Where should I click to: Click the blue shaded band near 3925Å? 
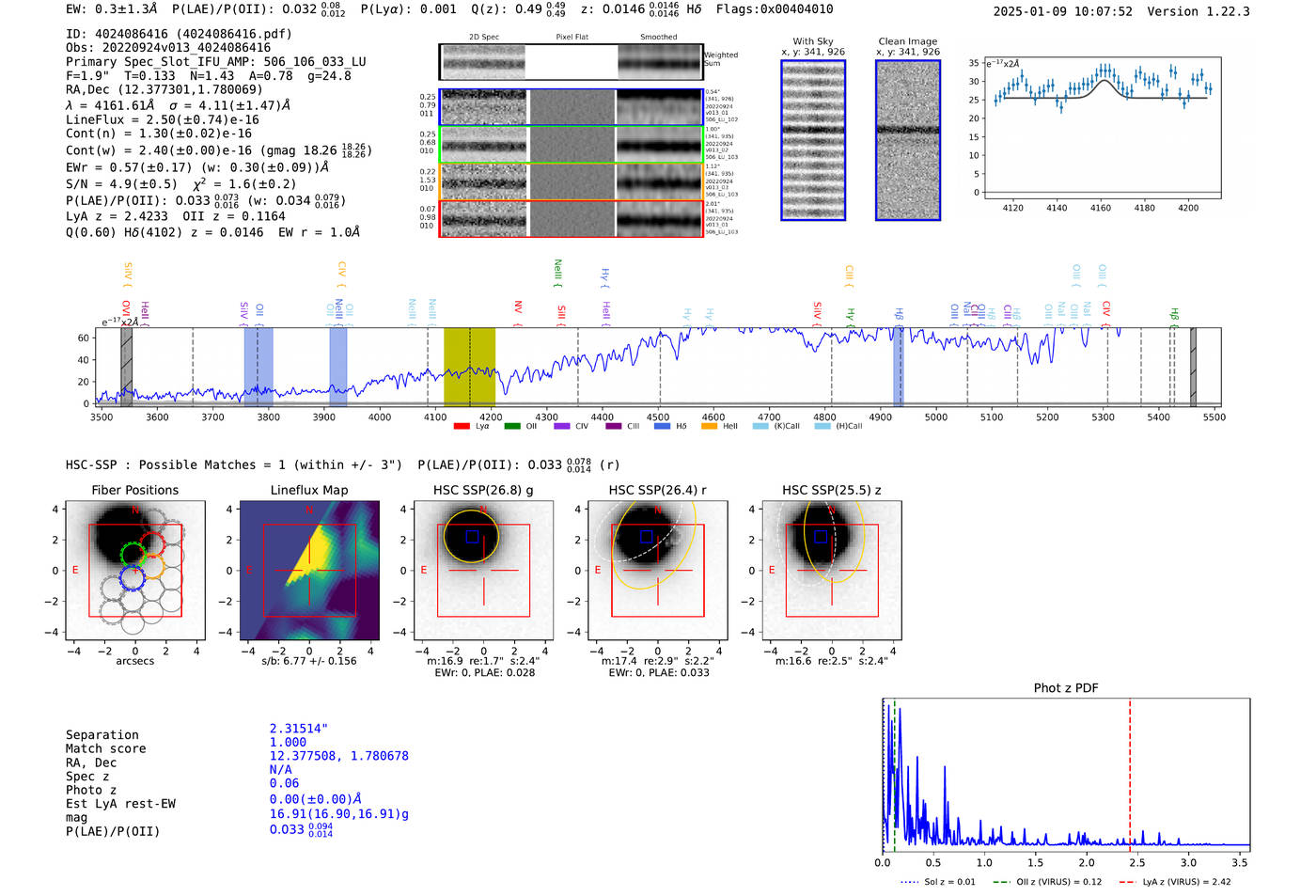(x=338, y=368)
